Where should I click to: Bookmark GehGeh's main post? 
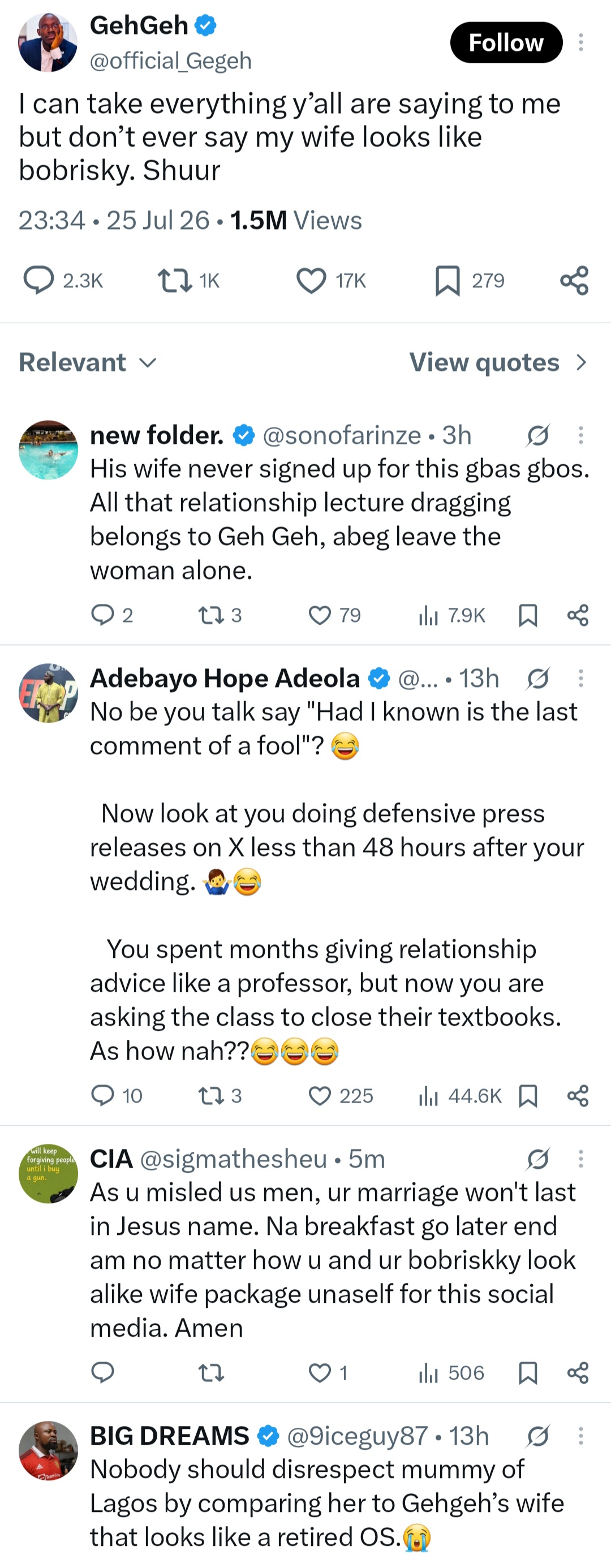pyautogui.click(x=448, y=280)
